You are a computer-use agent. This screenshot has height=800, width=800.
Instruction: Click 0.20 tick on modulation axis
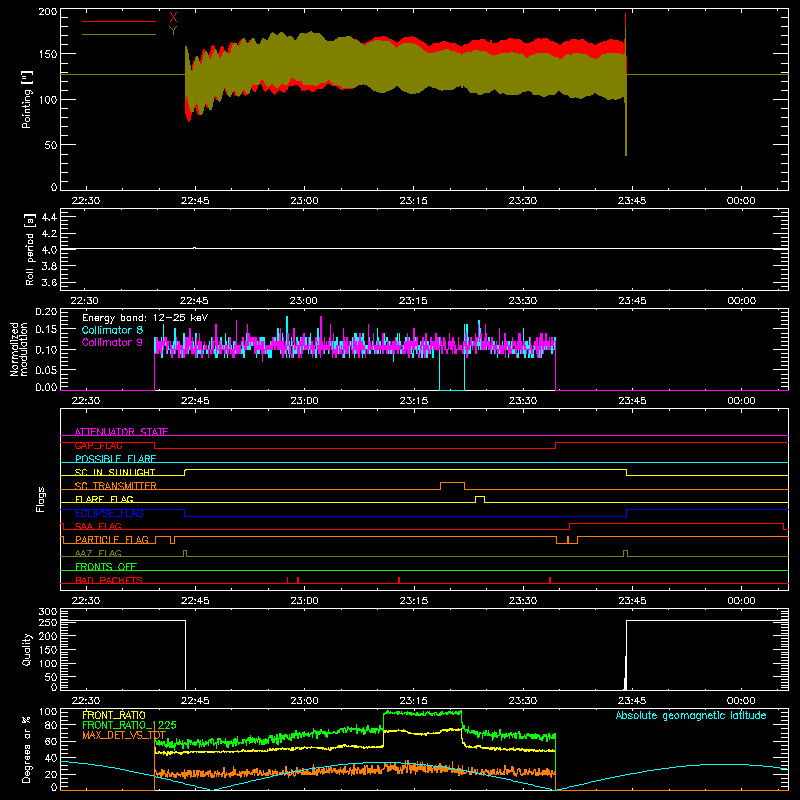[46, 312]
